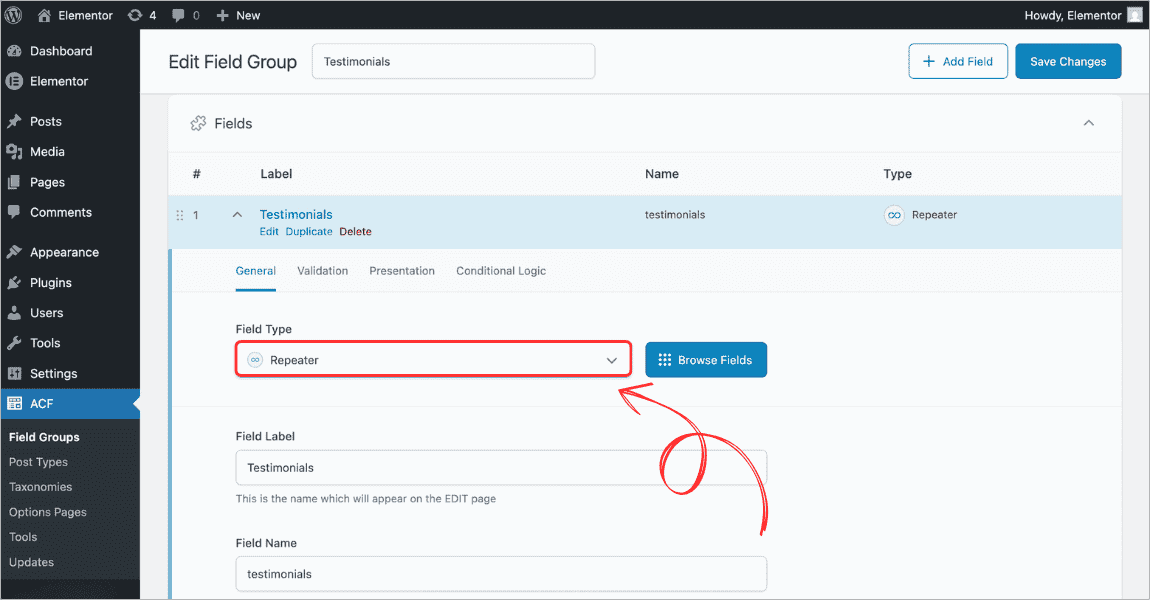Click the Plugins plug icon
Screen dimensions: 1150x600
14,282
